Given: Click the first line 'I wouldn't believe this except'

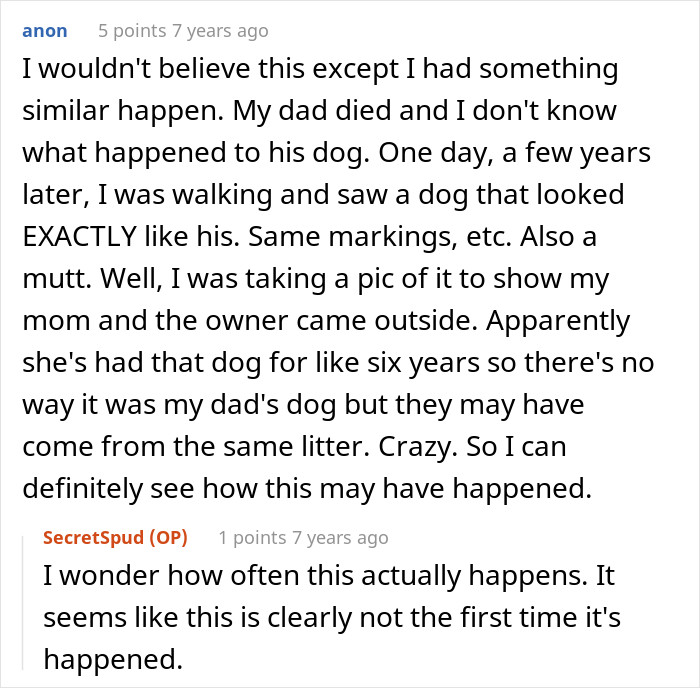Looking at the screenshot, I should click(x=210, y=69).
